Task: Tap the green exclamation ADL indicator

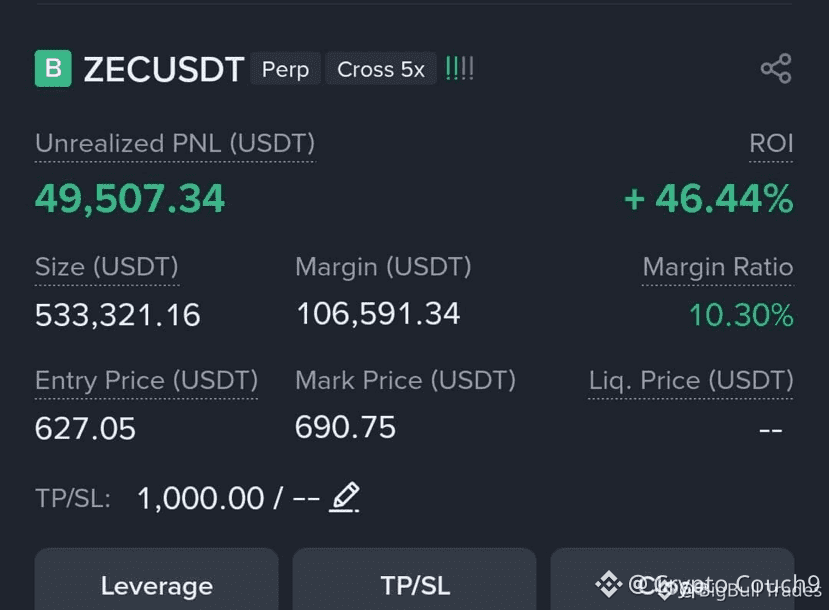Action: click(459, 69)
